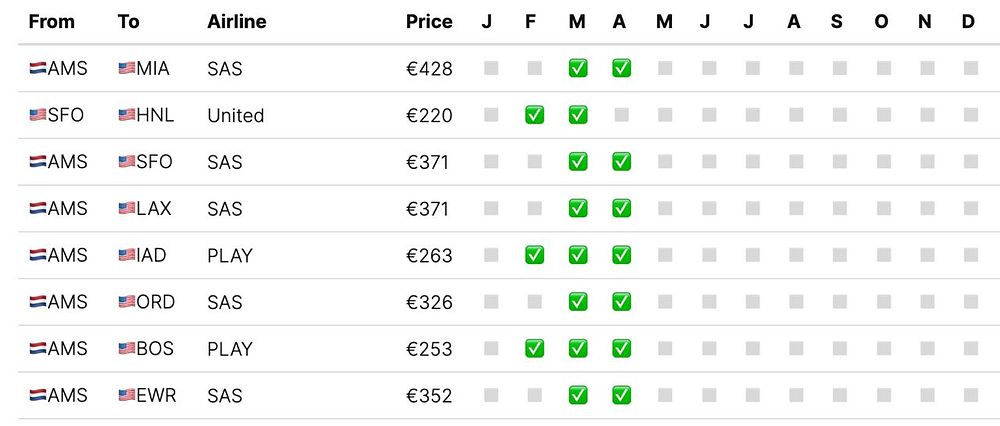
Task: Click the US flag beside EWR
Action: click(127, 395)
